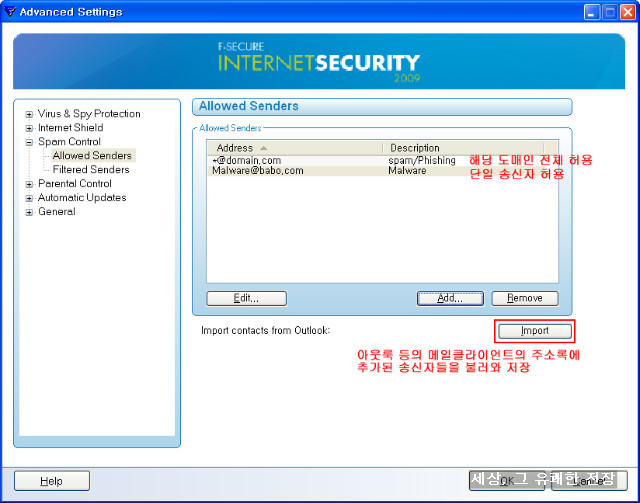Expand the Virus & Spy Protection node
Image resolution: width=640 pixels, height=503 pixels.
pyautogui.click(x=29, y=115)
